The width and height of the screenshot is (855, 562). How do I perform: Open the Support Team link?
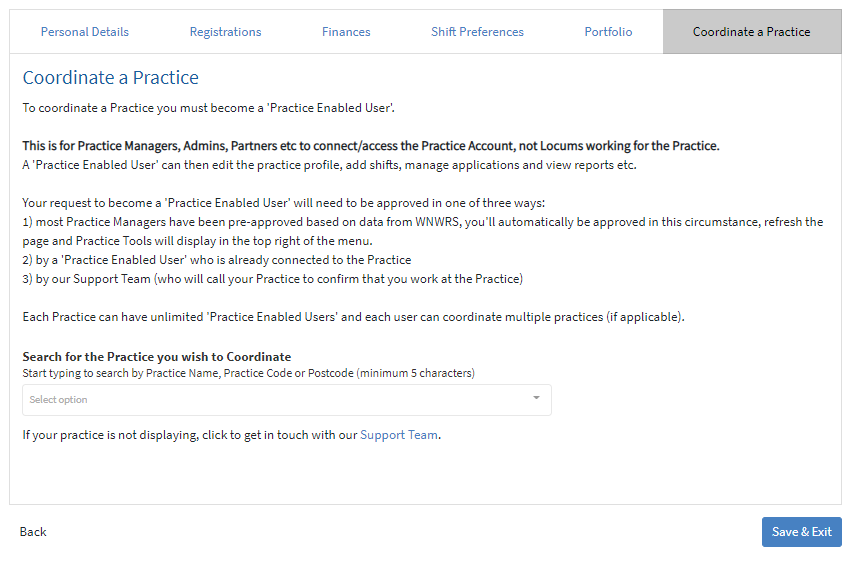pyautogui.click(x=399, y=435)
